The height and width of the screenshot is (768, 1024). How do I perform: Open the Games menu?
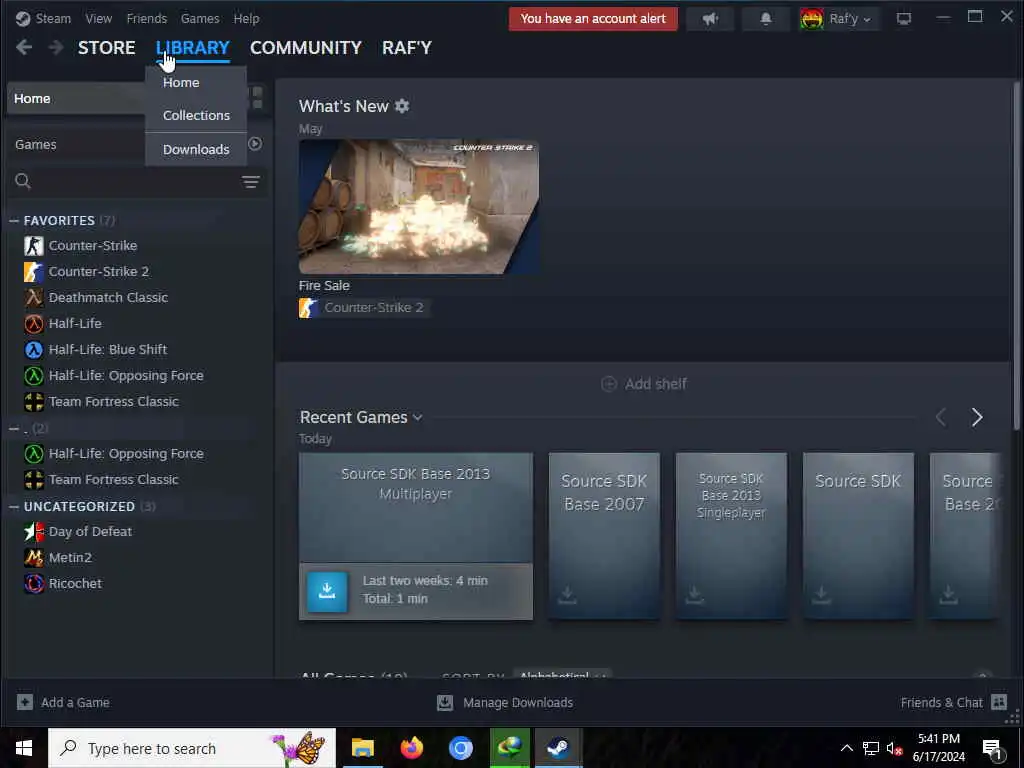pos(200,18)
